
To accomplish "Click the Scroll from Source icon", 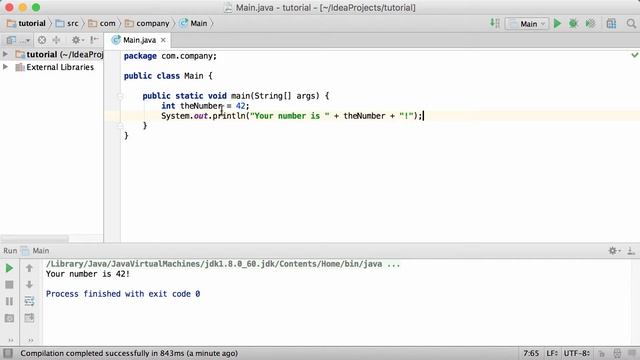I will 42,40.
